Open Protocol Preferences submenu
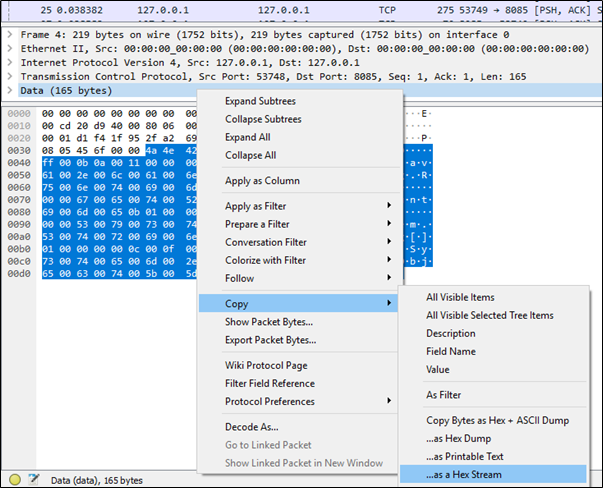Viewport: 603px width, 488px height. coord(298,401)
